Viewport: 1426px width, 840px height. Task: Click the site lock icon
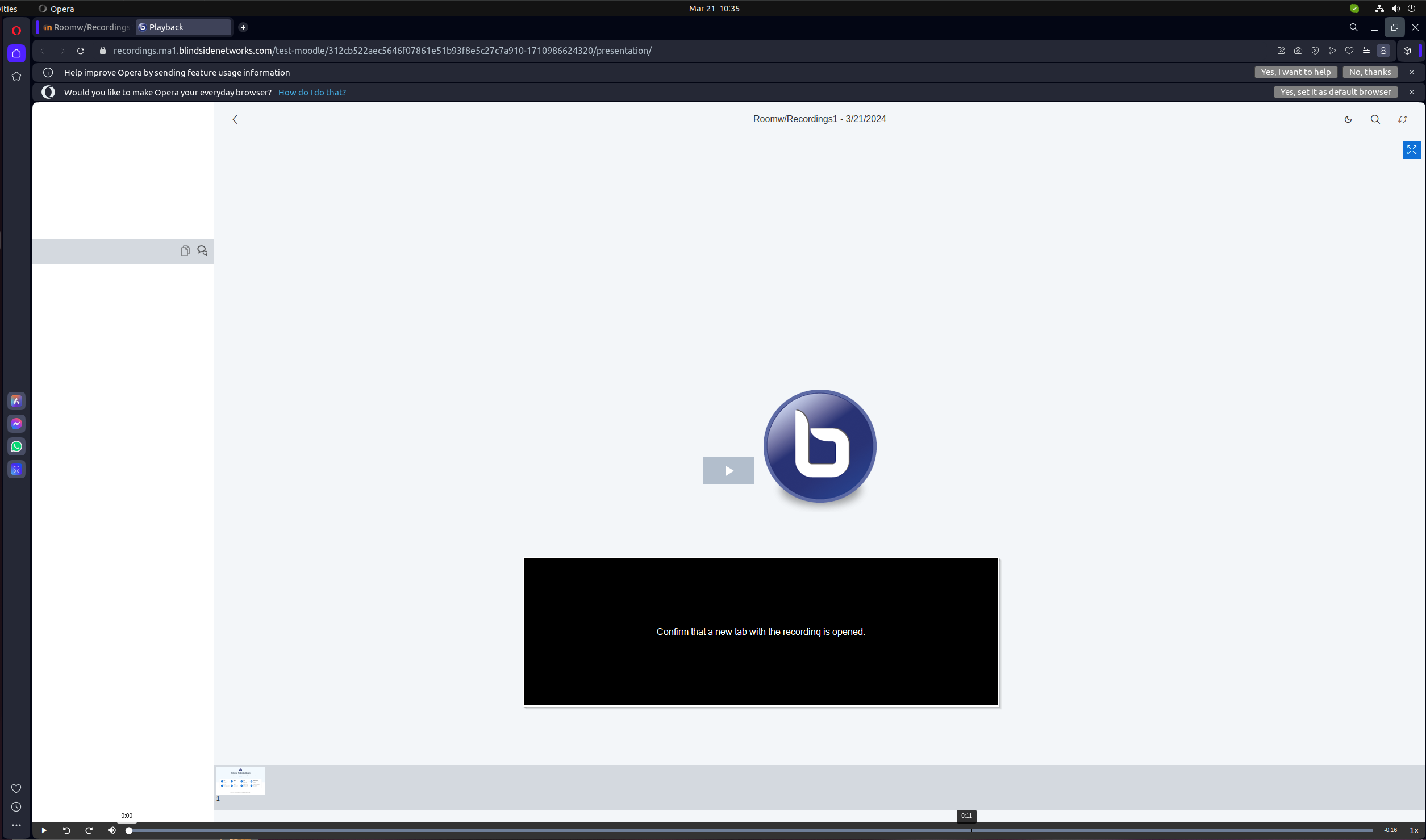103,51
